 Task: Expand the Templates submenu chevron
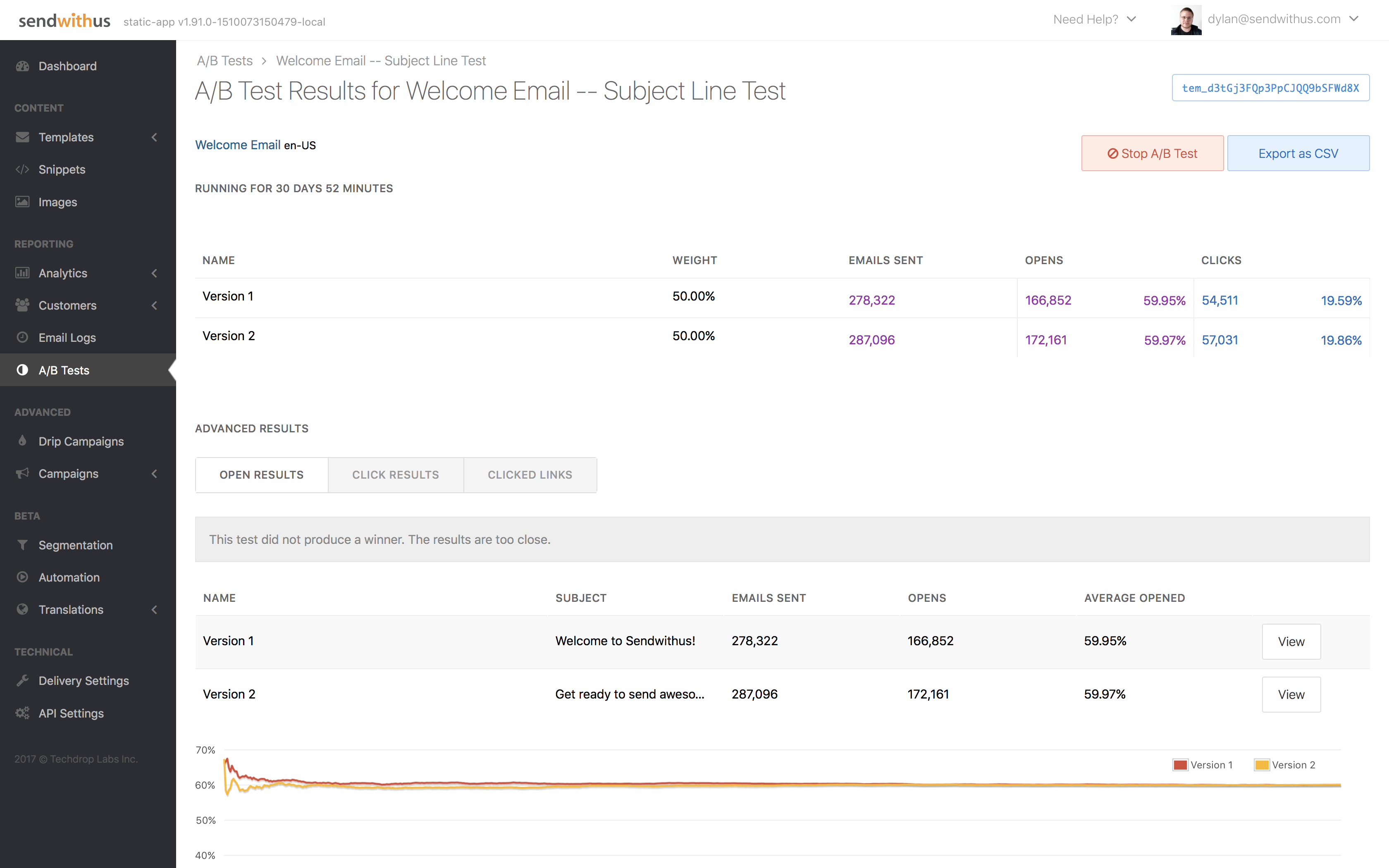click(154, 137)
